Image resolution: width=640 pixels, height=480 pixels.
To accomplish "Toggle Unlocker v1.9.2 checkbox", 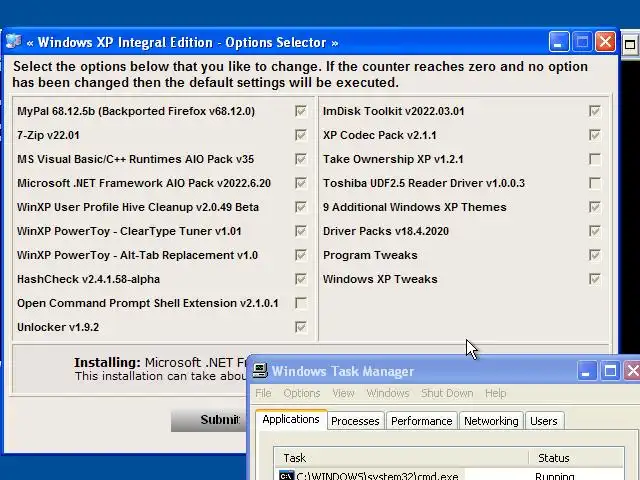I will [x=301, y=327].
